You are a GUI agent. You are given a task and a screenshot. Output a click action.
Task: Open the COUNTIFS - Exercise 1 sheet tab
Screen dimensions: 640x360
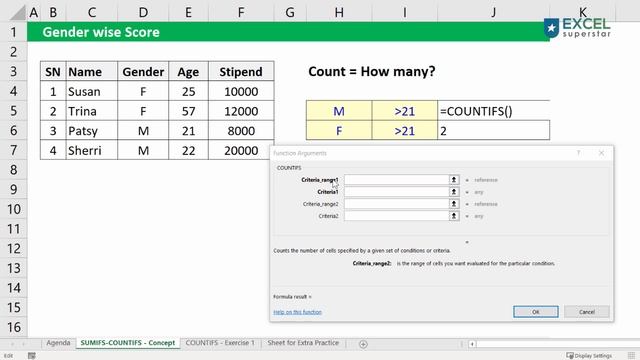coord(220,343)
